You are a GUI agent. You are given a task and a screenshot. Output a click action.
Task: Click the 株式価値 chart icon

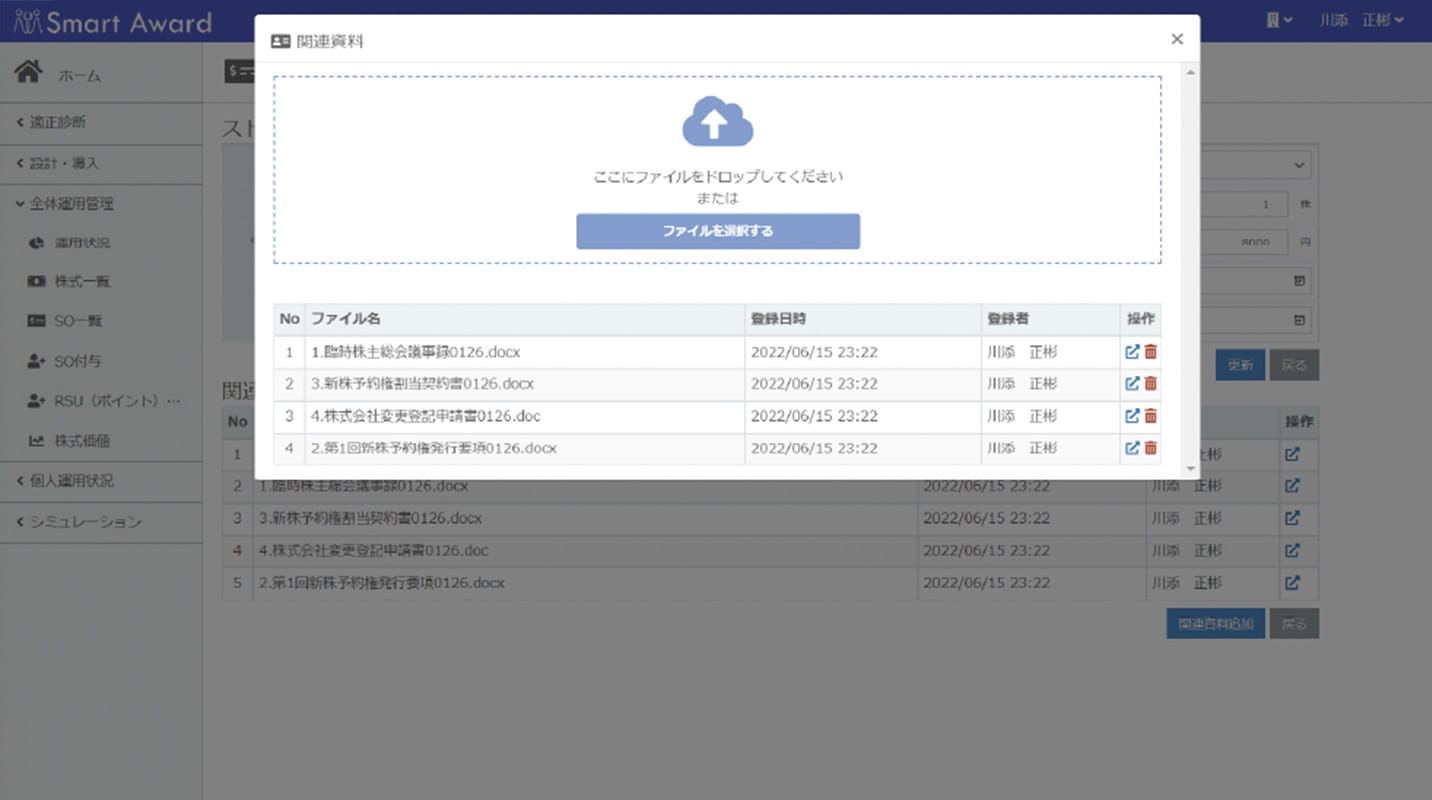(36, 440)
